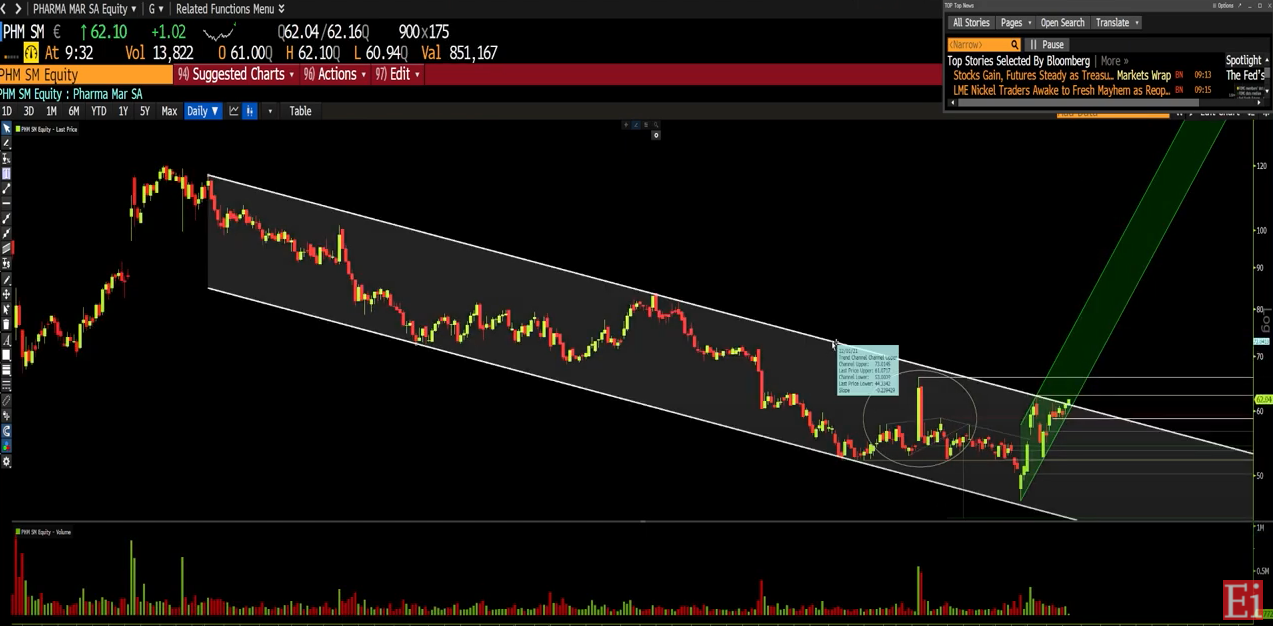Click the double-chevron after Related Functions Menu
1273x626 pixels.
[x=281, y=9]
